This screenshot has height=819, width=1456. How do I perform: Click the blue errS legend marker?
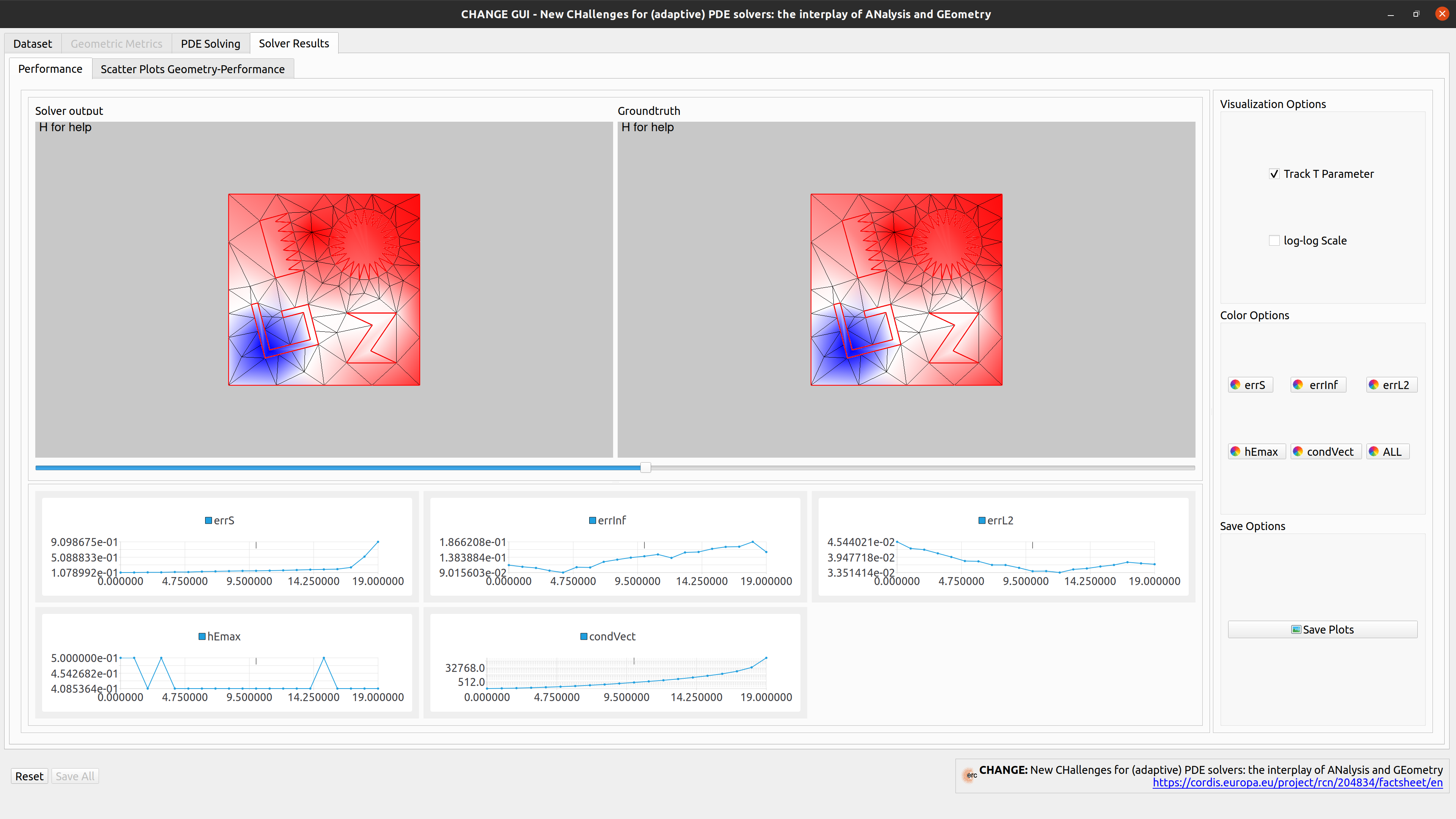(208, 521)
